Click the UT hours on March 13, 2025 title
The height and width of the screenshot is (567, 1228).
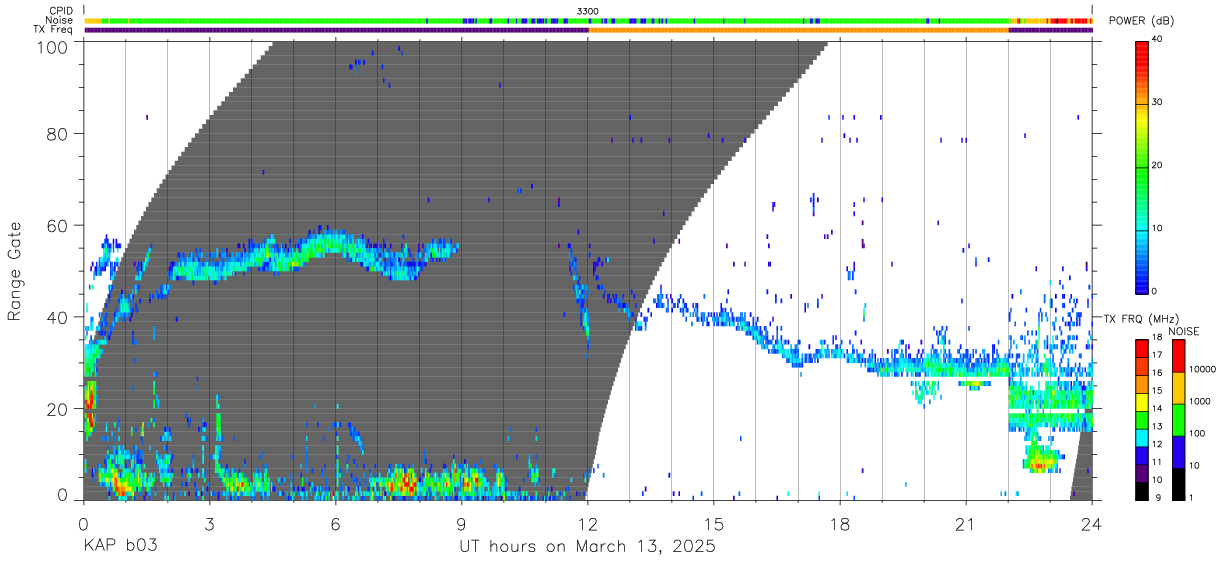(x=587, y=547)
